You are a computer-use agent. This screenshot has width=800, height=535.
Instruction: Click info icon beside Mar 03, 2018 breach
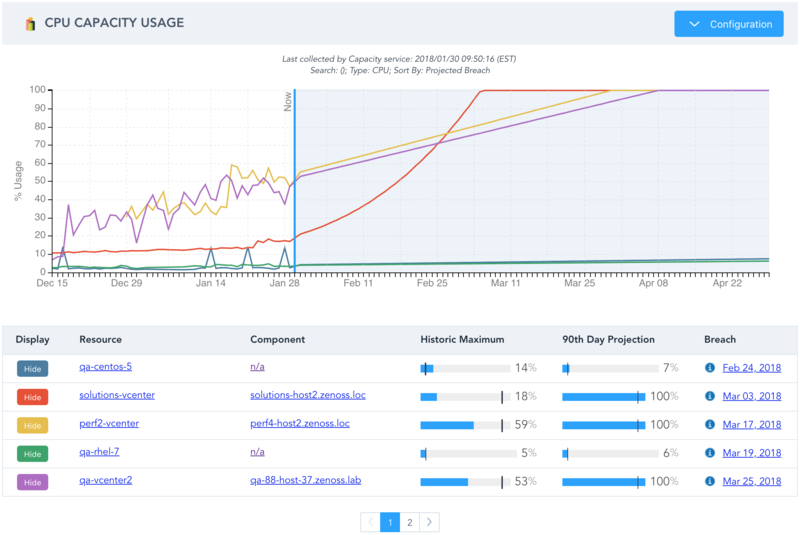tap(710, 396)
